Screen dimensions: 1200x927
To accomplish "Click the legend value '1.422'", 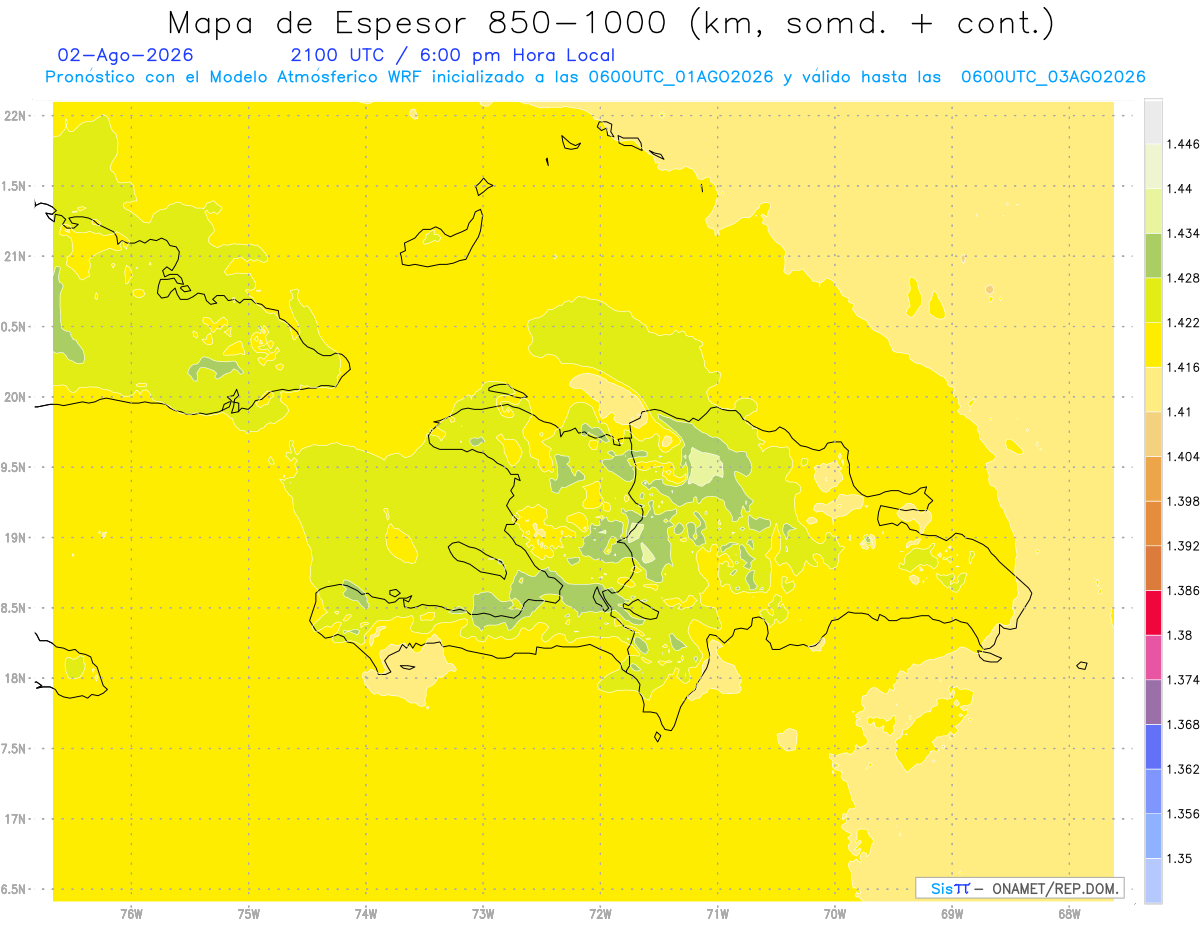I will point(1183,323).
